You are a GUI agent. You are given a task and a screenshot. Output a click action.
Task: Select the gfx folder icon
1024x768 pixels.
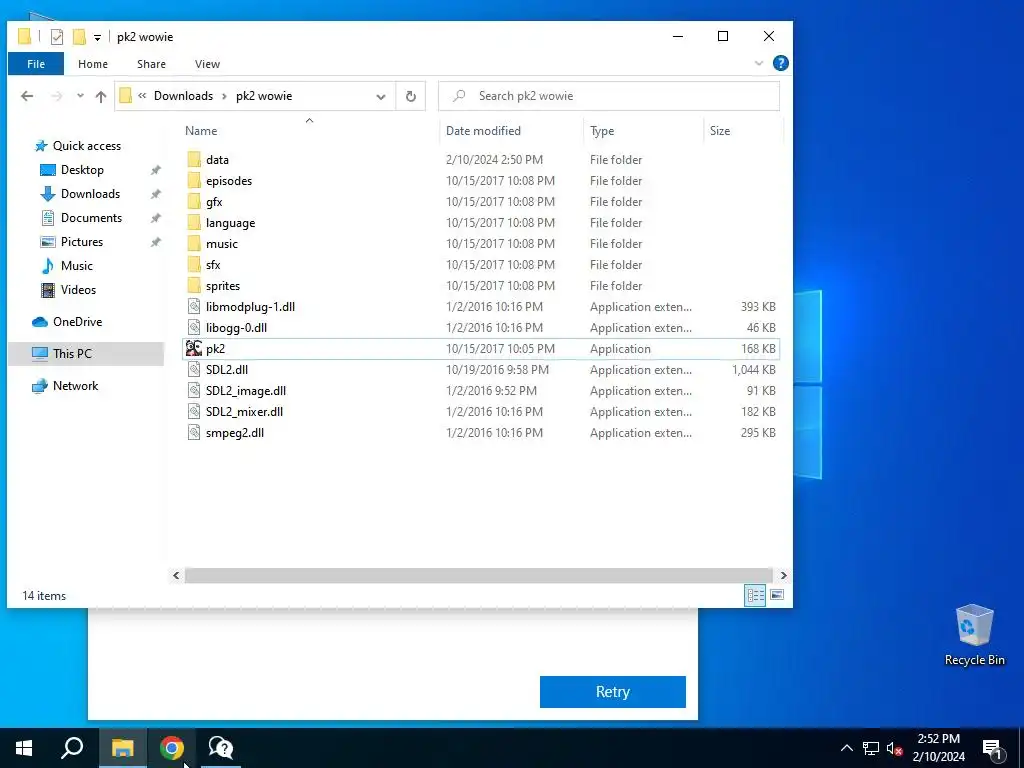coord(194,202)
